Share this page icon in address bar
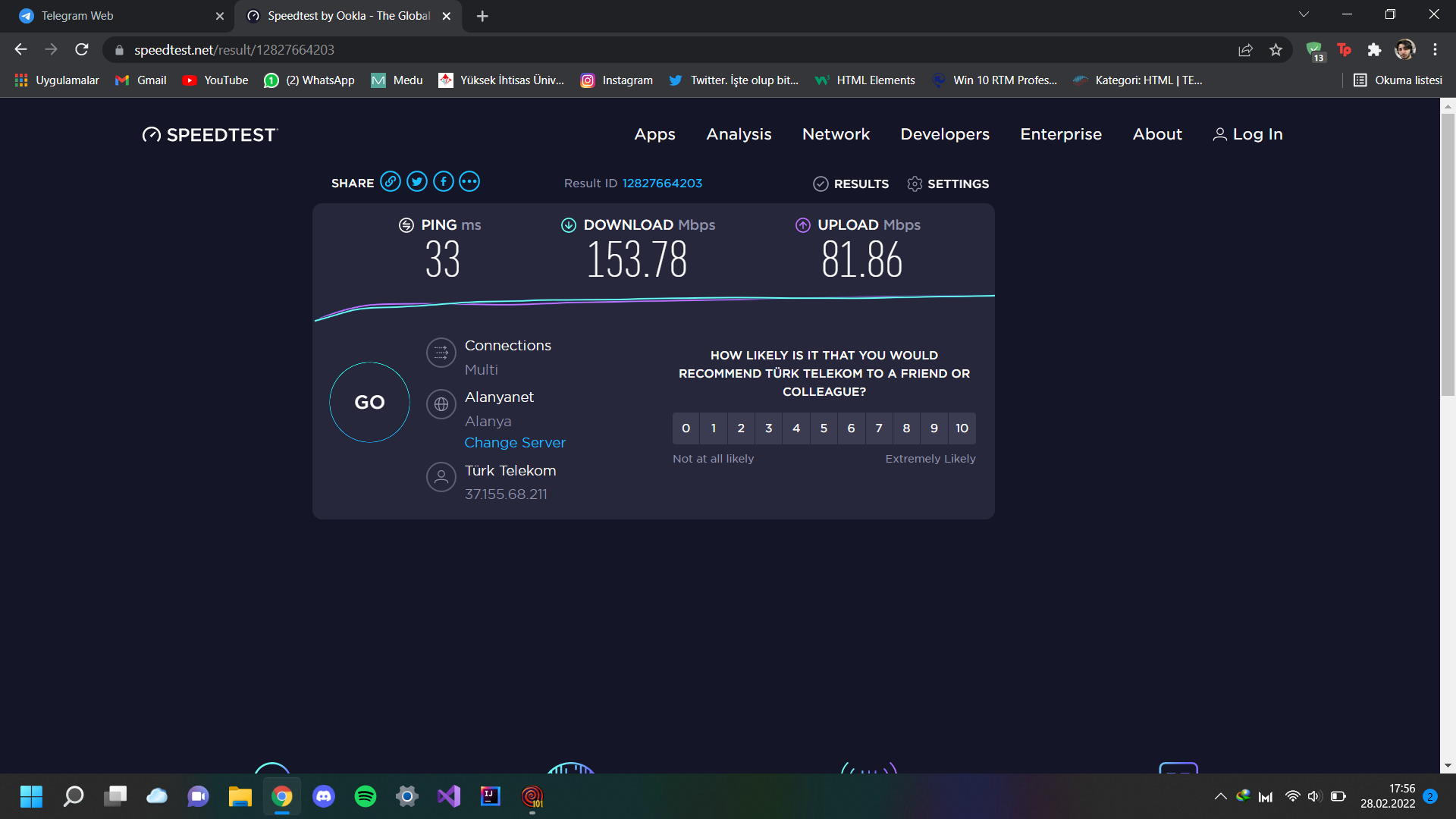 click(1245, 49)
